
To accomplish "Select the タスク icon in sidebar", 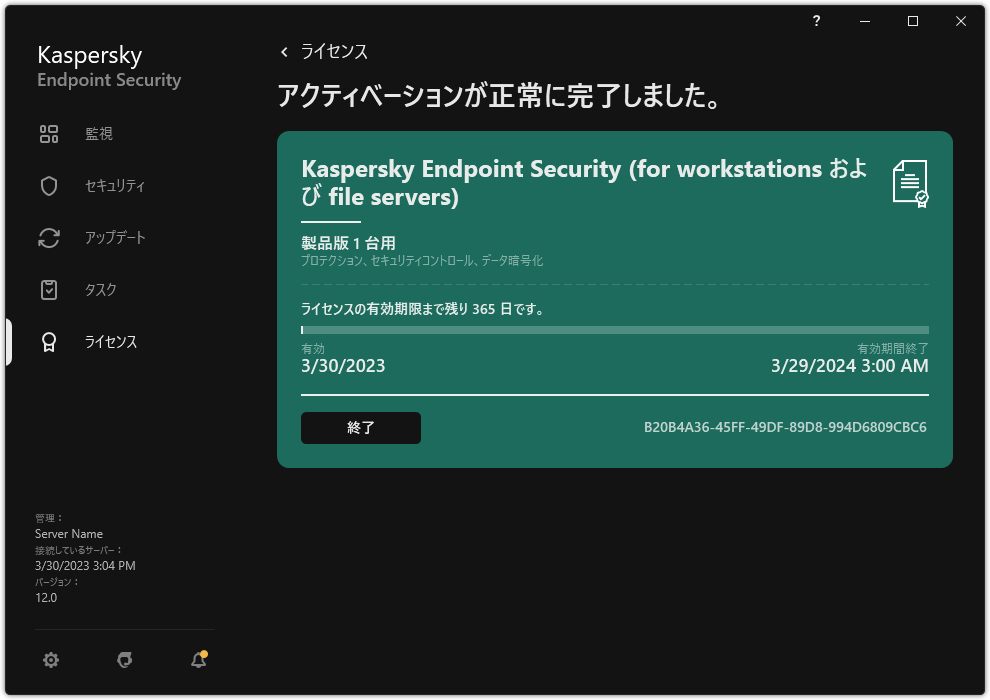I will pos(49,289).
